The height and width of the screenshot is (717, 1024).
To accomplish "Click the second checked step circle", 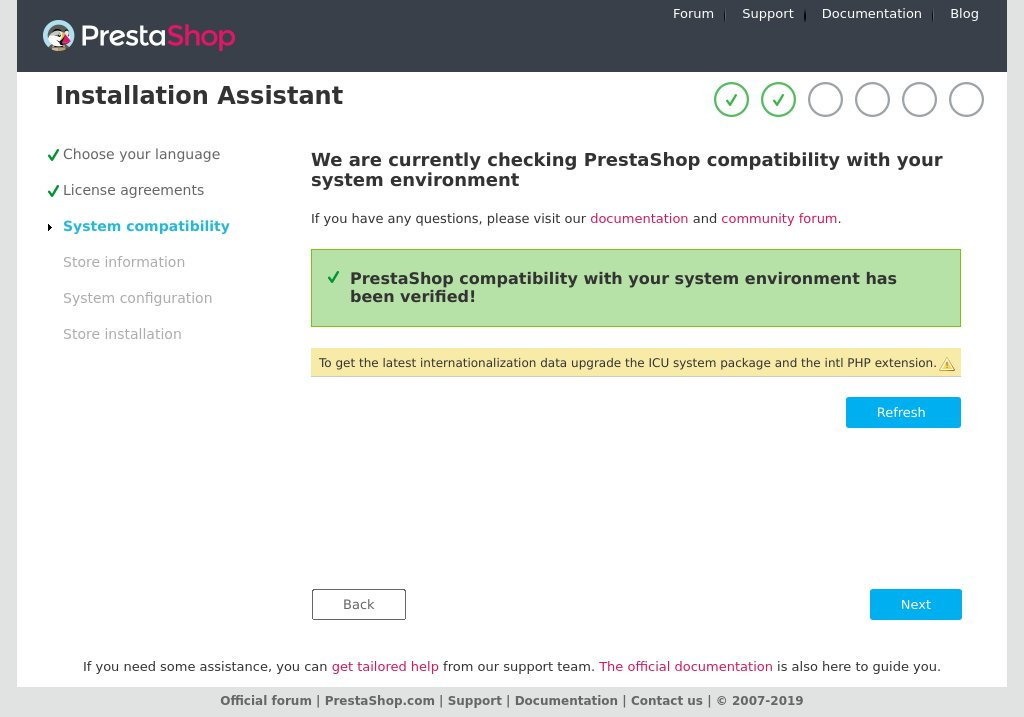I will pos(778,99).
